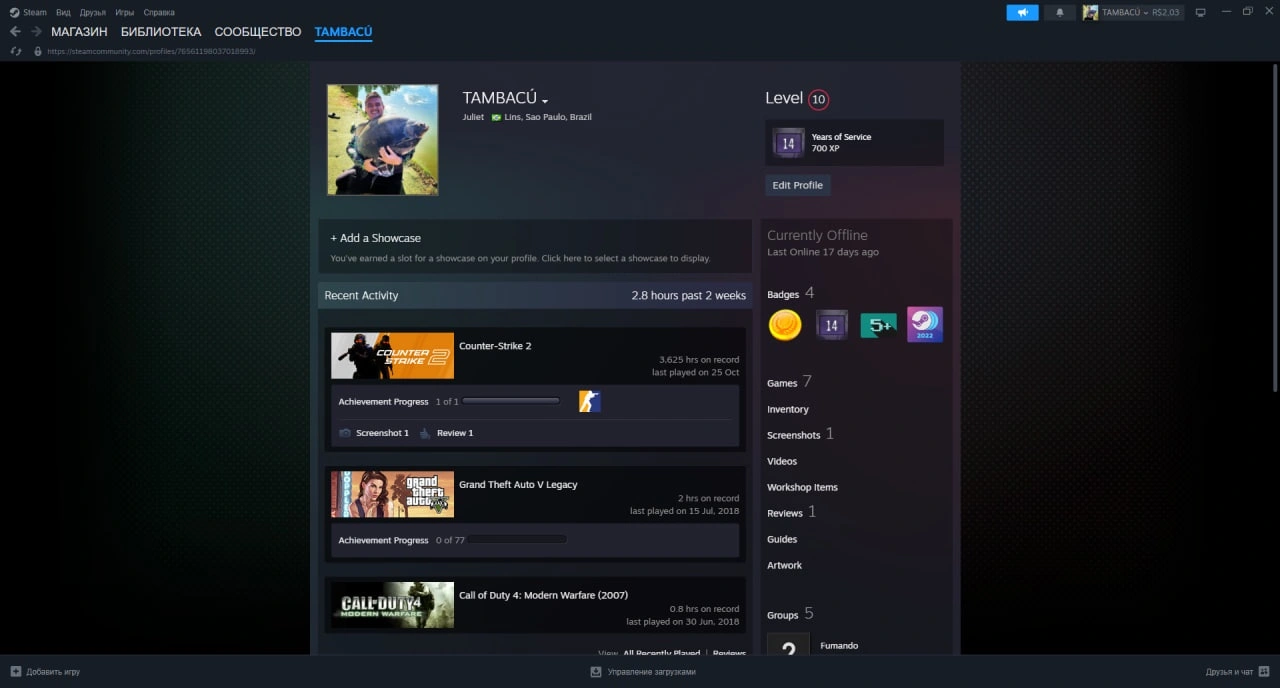Click the Counter-Strike 2 game banner
This screenshot has width=1280, height=688.
[x=392, y=356]
